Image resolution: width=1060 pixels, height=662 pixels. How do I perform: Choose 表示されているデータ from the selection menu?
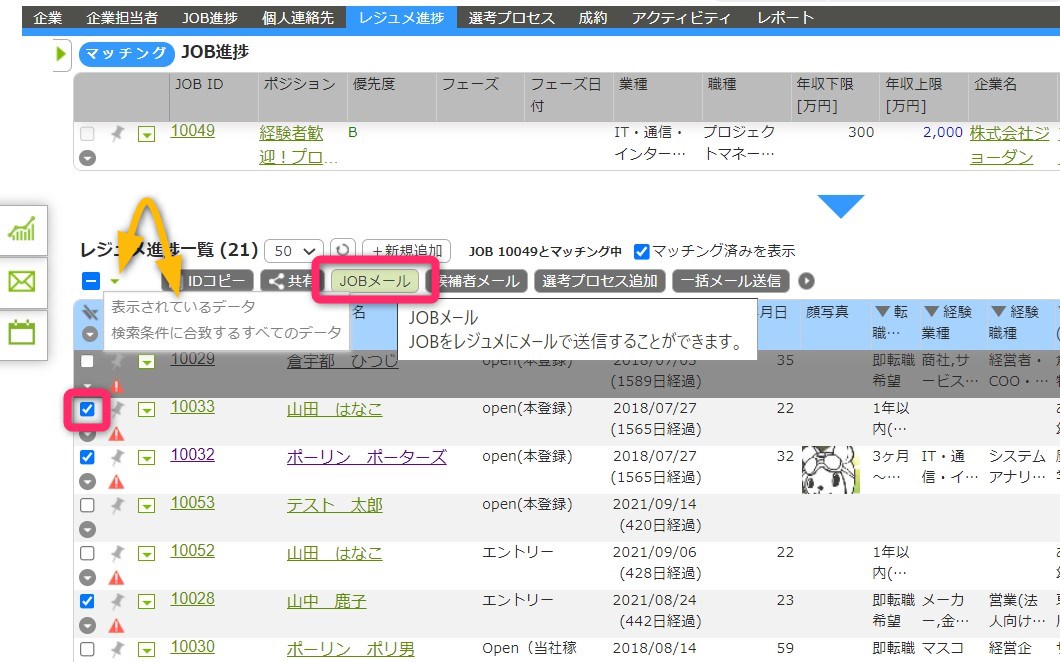point(183,307)
